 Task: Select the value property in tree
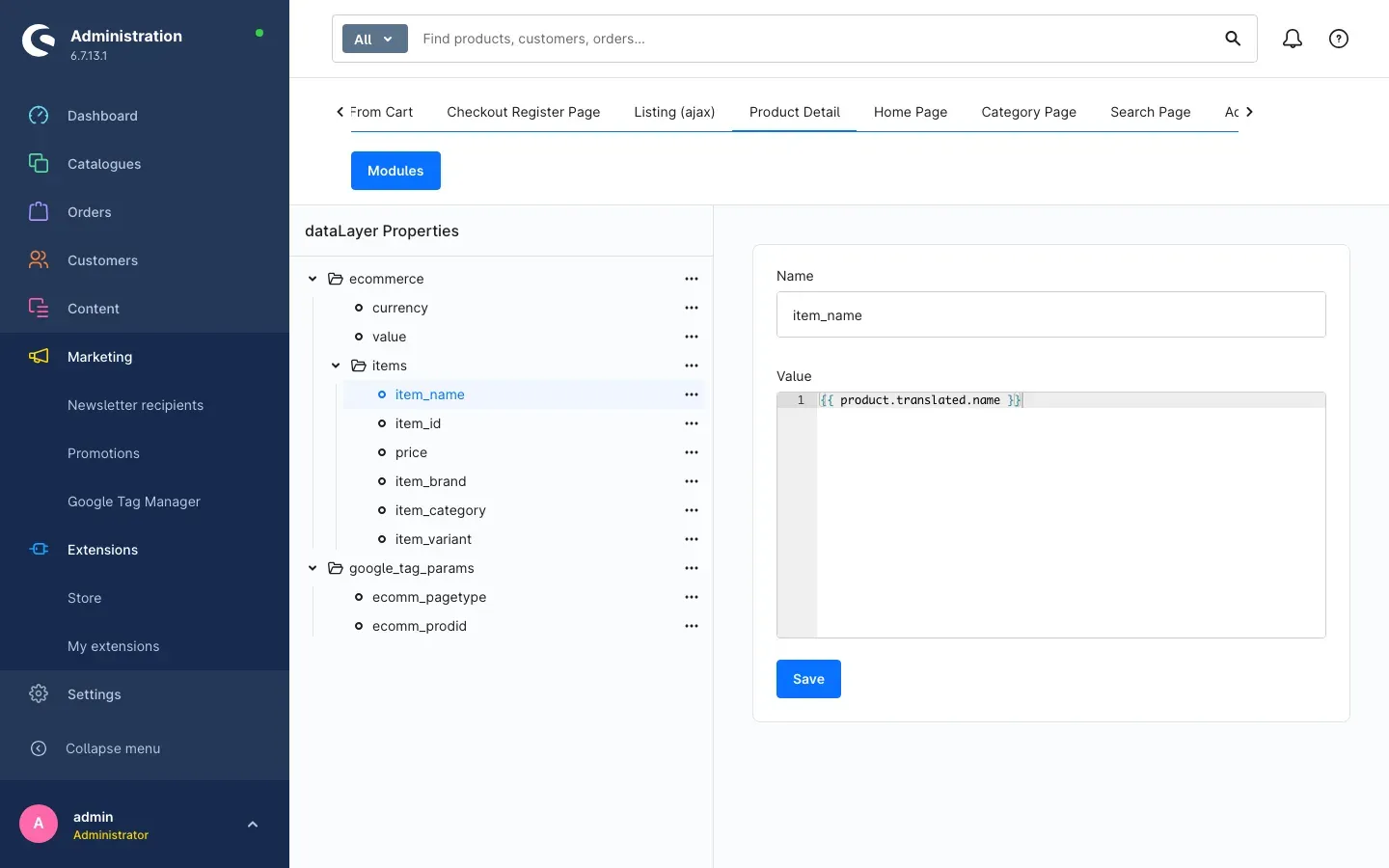[389, 337]
